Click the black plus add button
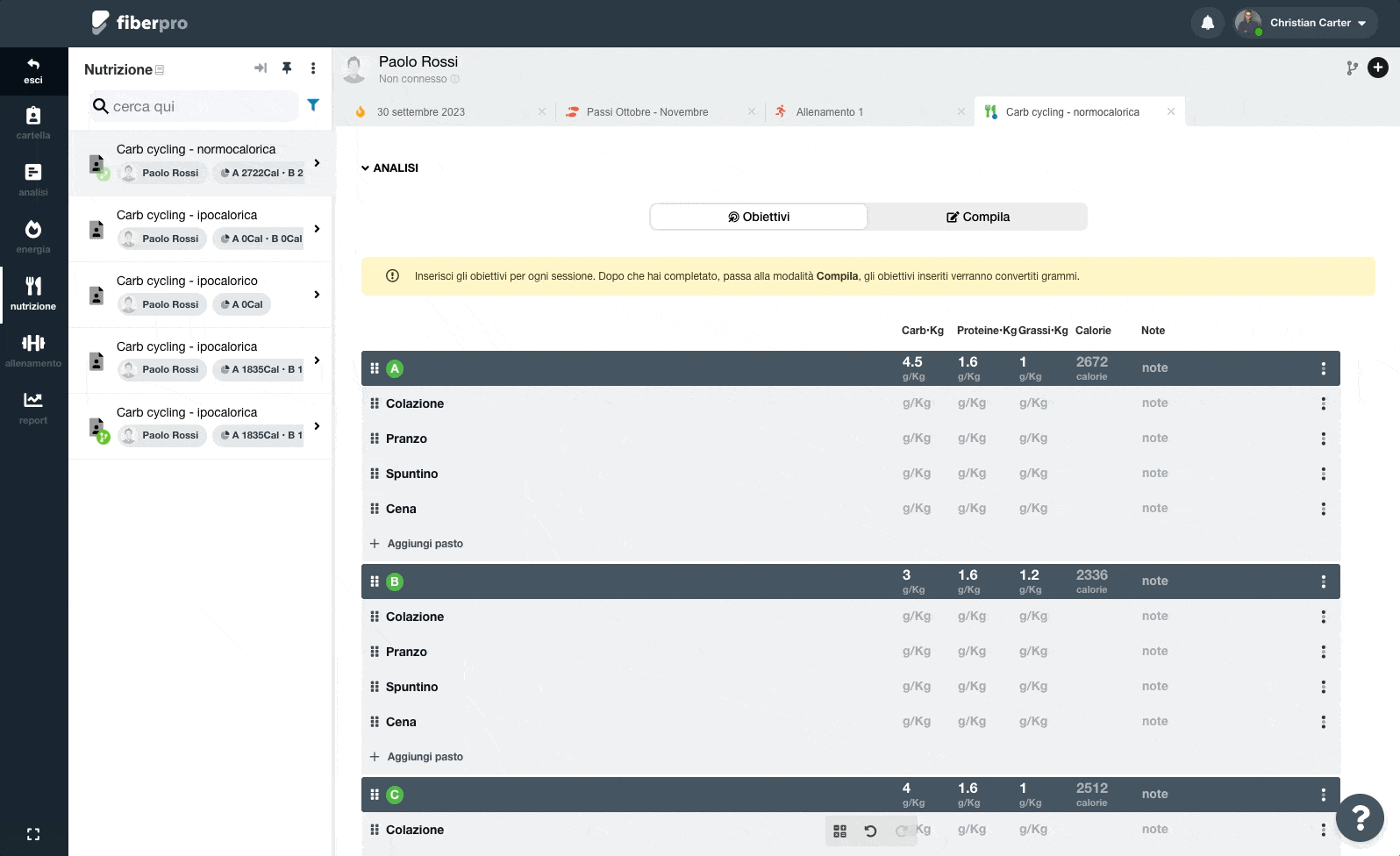This screenshot has height=856, width=1400. pyautogui.click(x=1378, y=68)
